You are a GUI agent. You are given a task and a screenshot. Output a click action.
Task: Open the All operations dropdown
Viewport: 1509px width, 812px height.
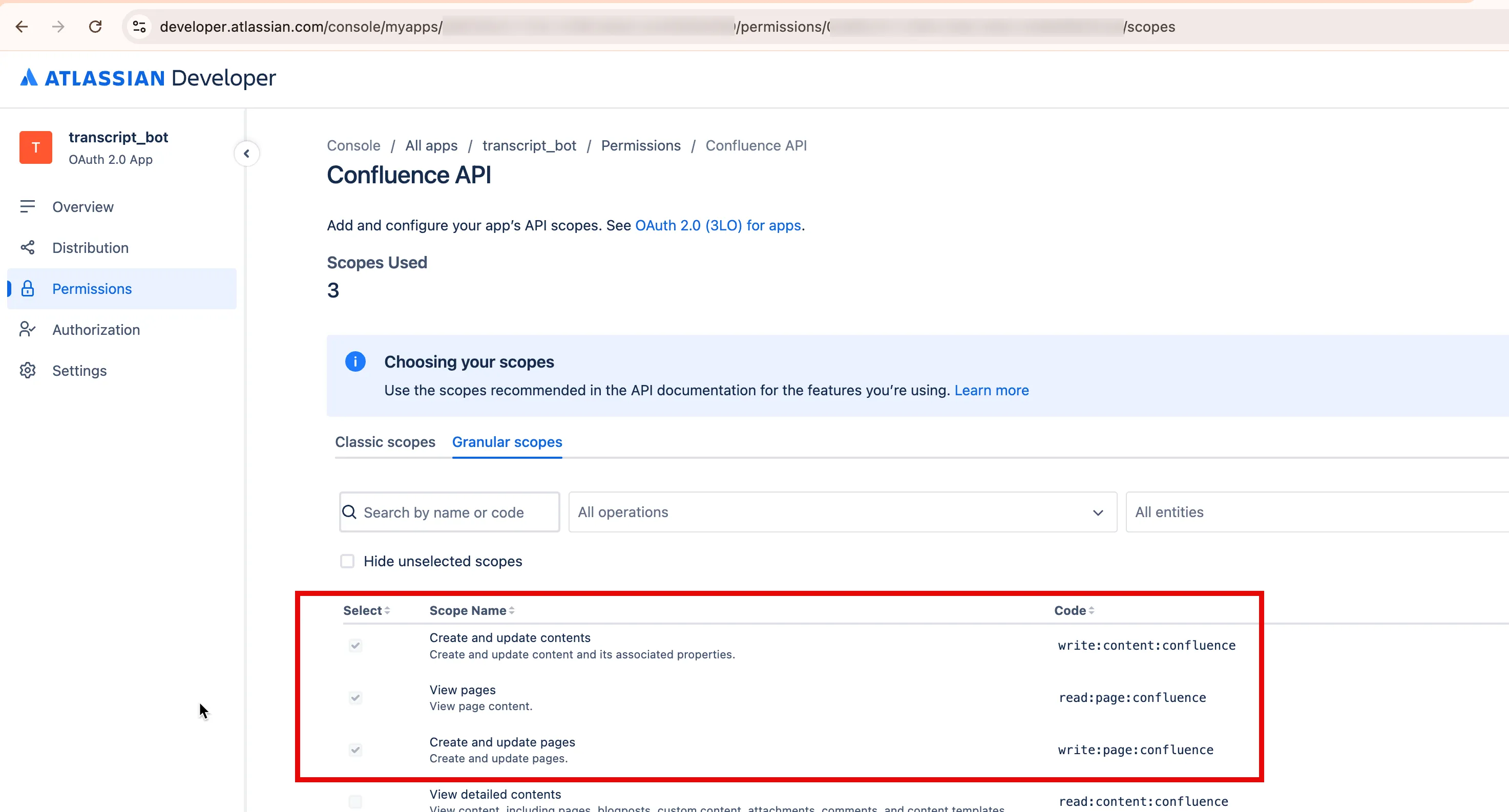[x=843, y=512]
